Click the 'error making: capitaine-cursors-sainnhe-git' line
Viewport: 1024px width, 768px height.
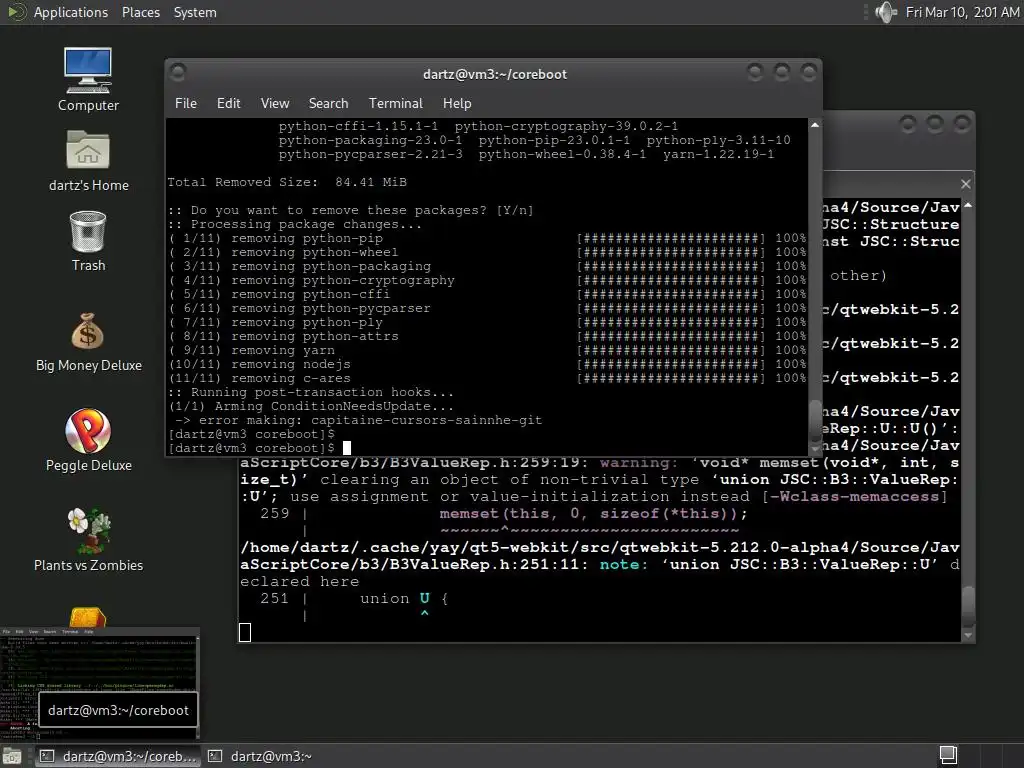coord(359,421)
